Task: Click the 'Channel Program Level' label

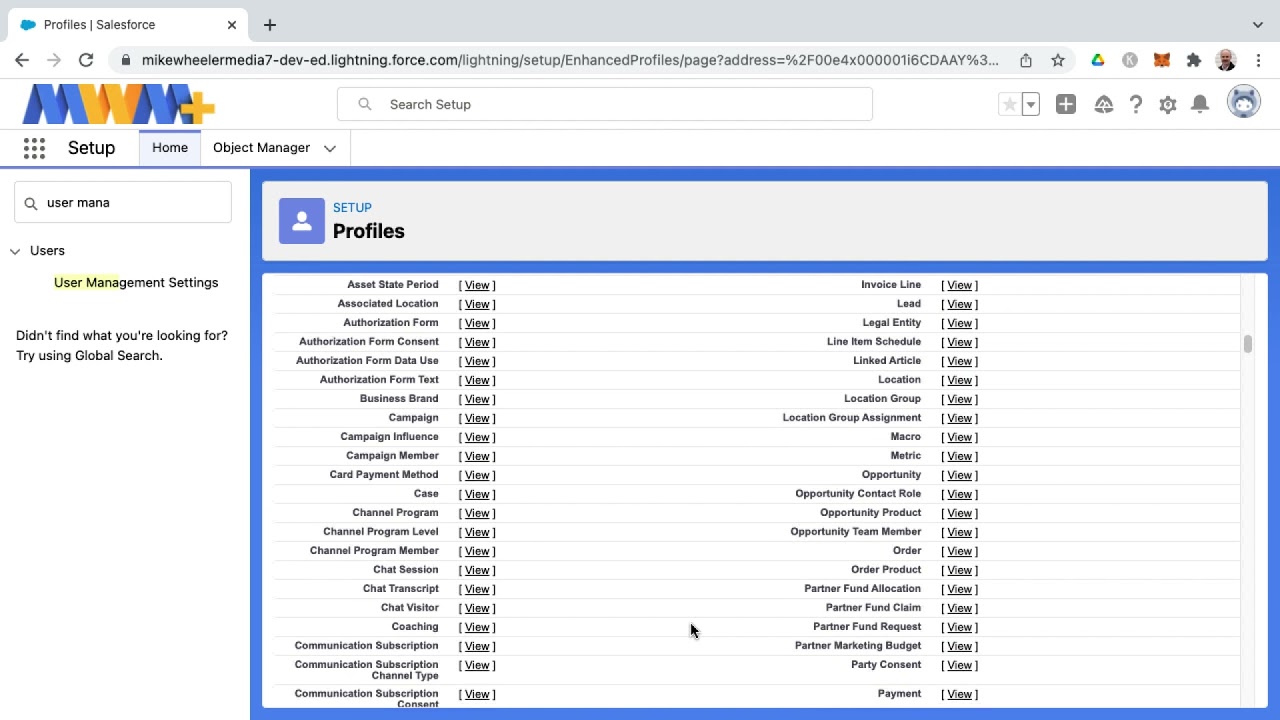Action: 381,532
